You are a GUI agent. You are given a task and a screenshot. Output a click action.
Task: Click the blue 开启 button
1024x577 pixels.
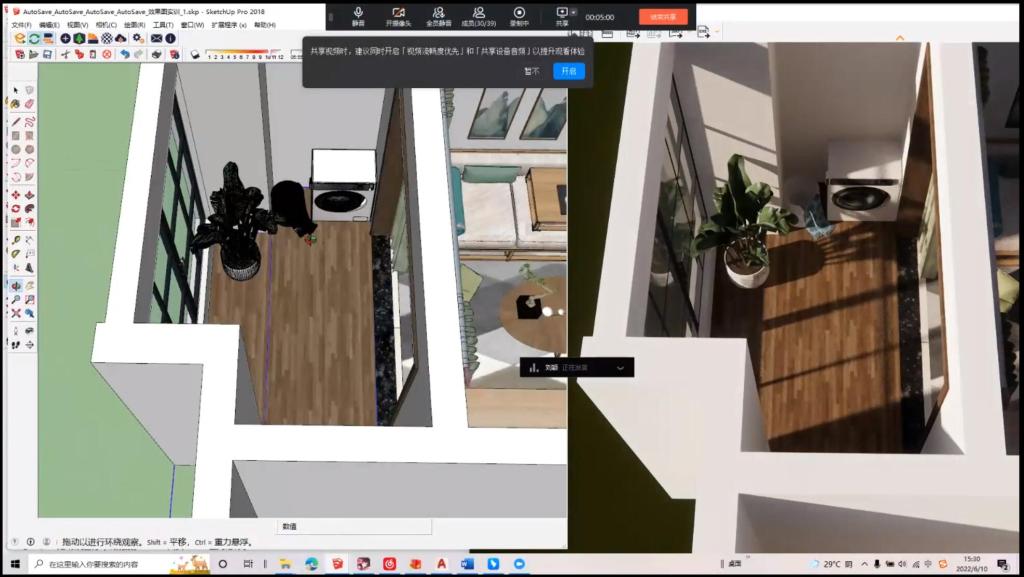568,71
